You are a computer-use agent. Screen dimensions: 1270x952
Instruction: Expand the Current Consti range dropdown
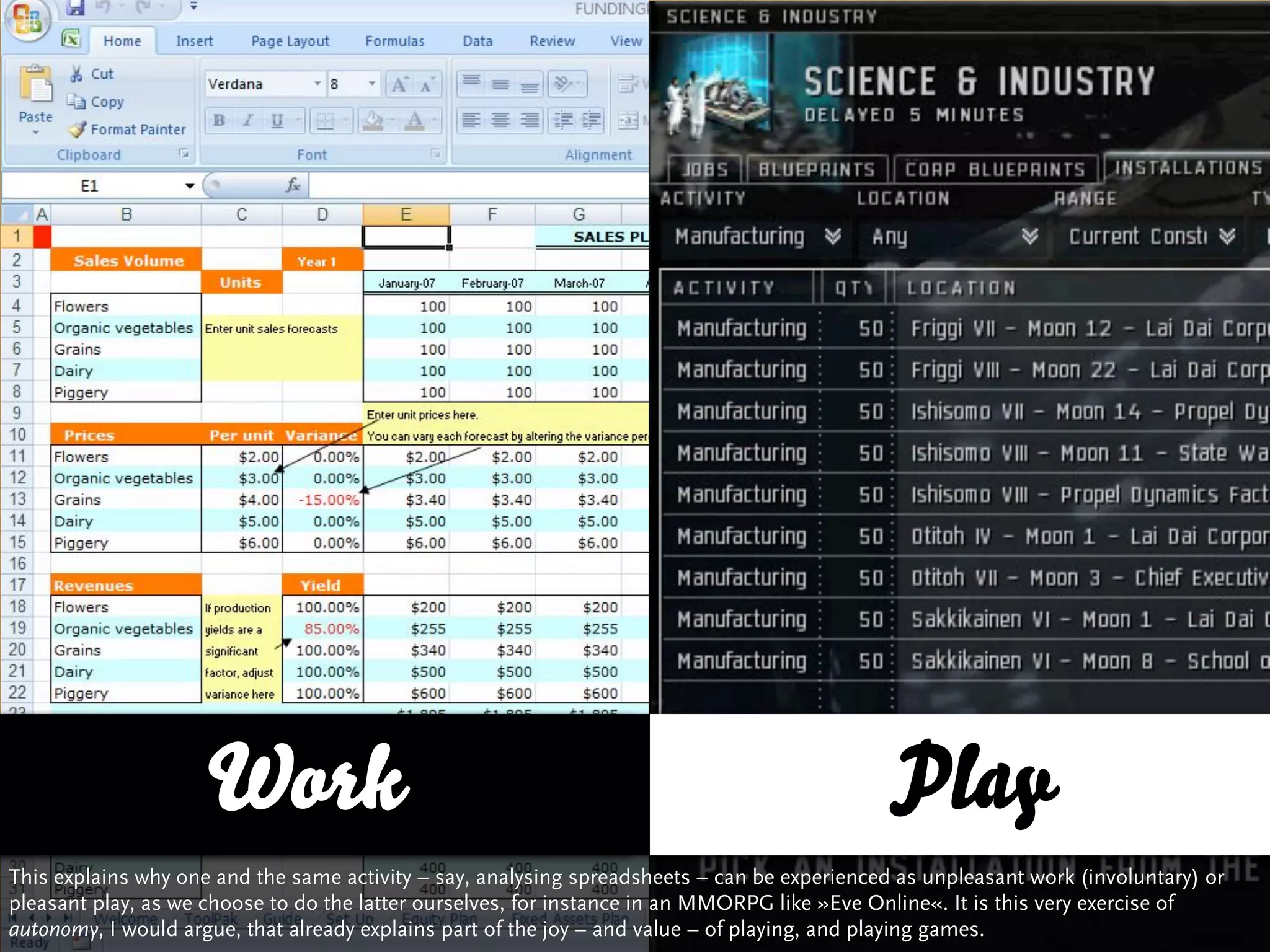pyautogui.click(x=1227, y=236)
